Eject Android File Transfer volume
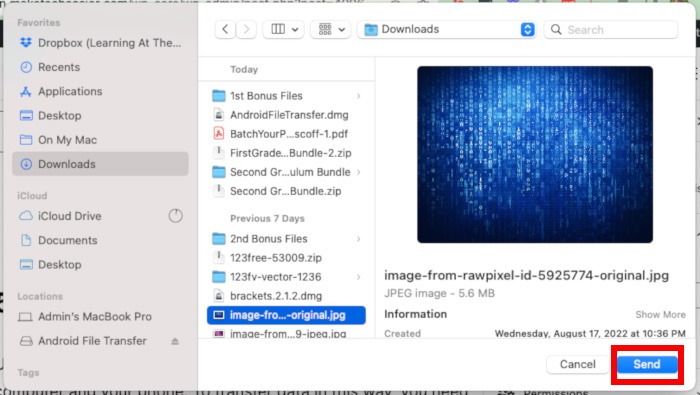The image size is (700, 395). [175, 341]
